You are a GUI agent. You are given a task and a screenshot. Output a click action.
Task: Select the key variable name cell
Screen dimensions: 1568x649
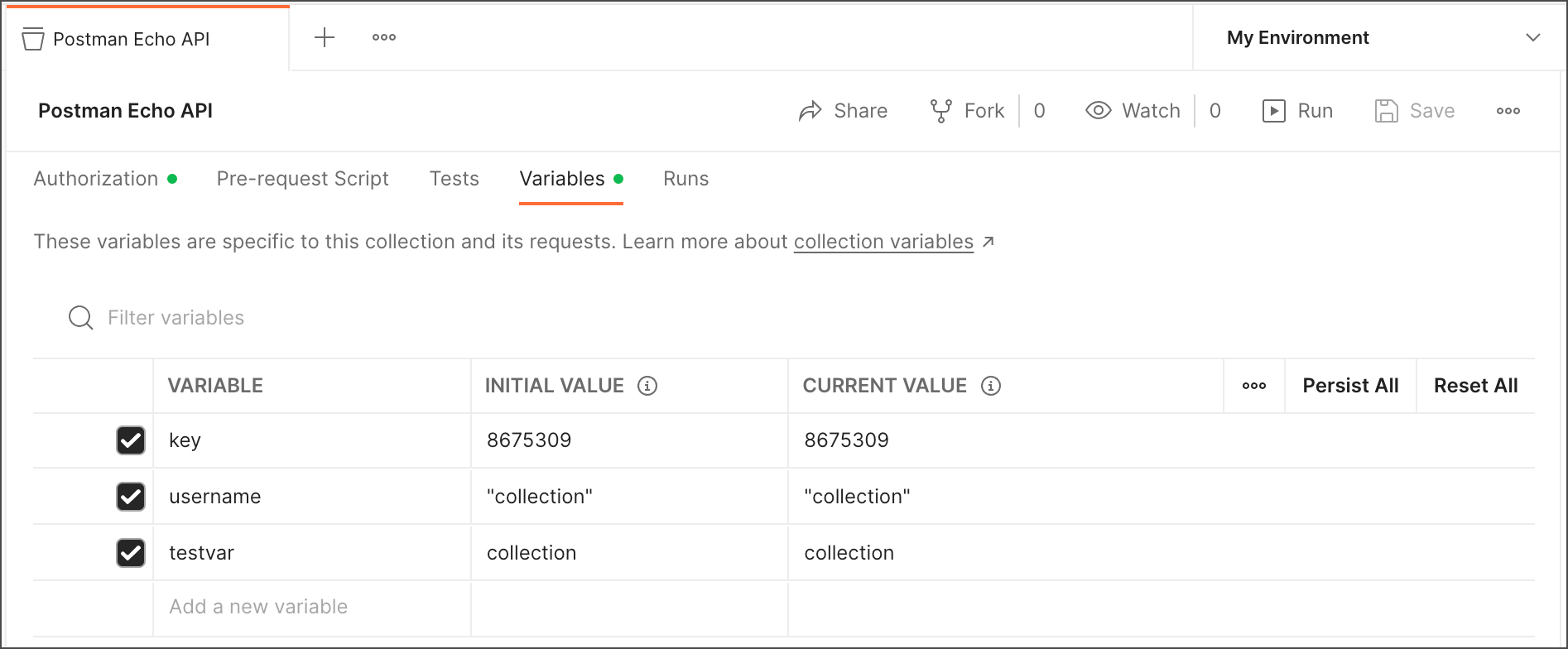tap(312, 440)
